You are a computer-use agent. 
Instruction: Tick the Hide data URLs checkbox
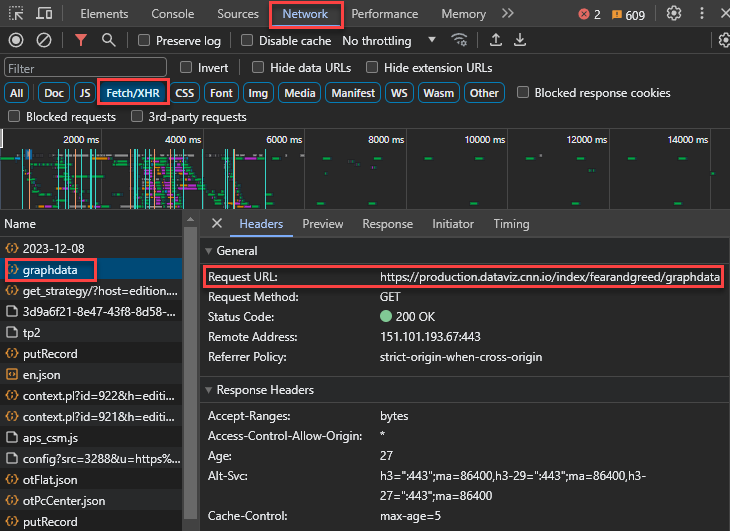[x=258, y=67]
